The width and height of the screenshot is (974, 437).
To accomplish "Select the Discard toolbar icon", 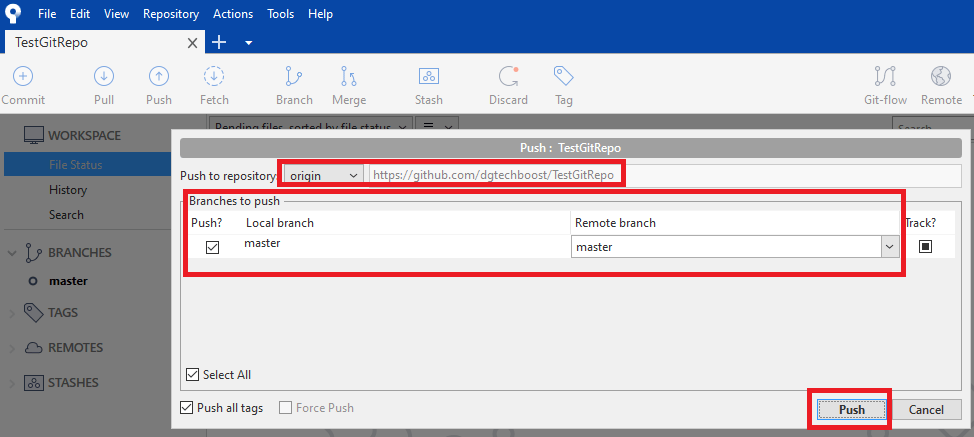I will 508,77.
